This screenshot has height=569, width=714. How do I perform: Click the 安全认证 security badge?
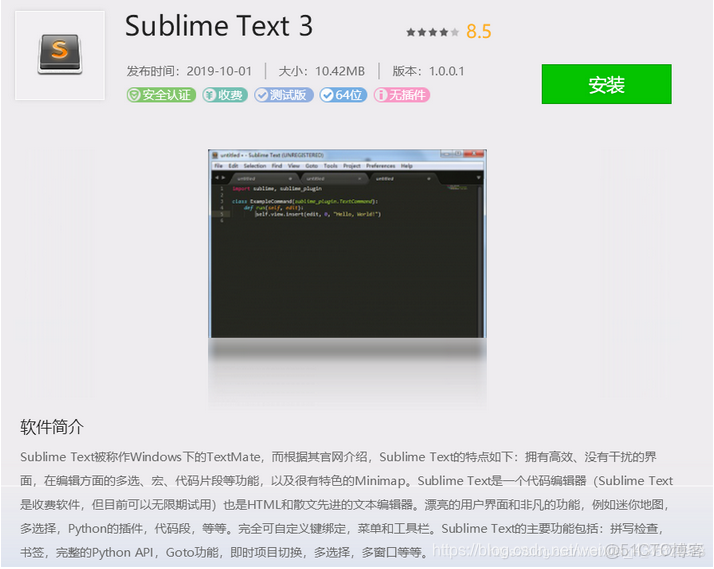(x=161, y=95)
